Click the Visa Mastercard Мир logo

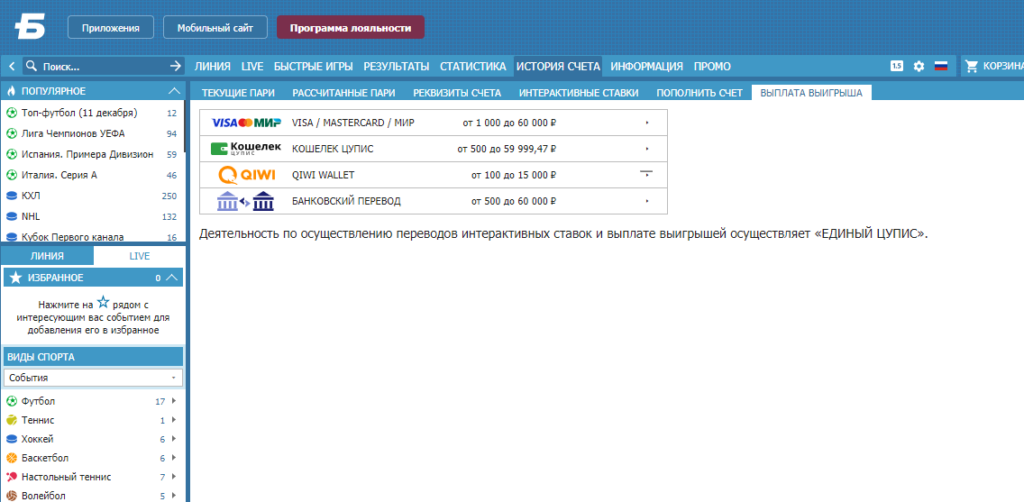(x=246, y=123)
